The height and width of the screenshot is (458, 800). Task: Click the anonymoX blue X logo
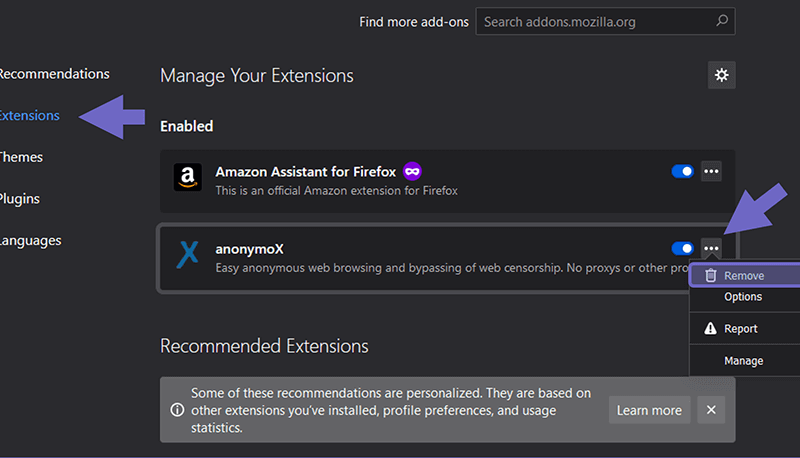[x=188, y=255]
